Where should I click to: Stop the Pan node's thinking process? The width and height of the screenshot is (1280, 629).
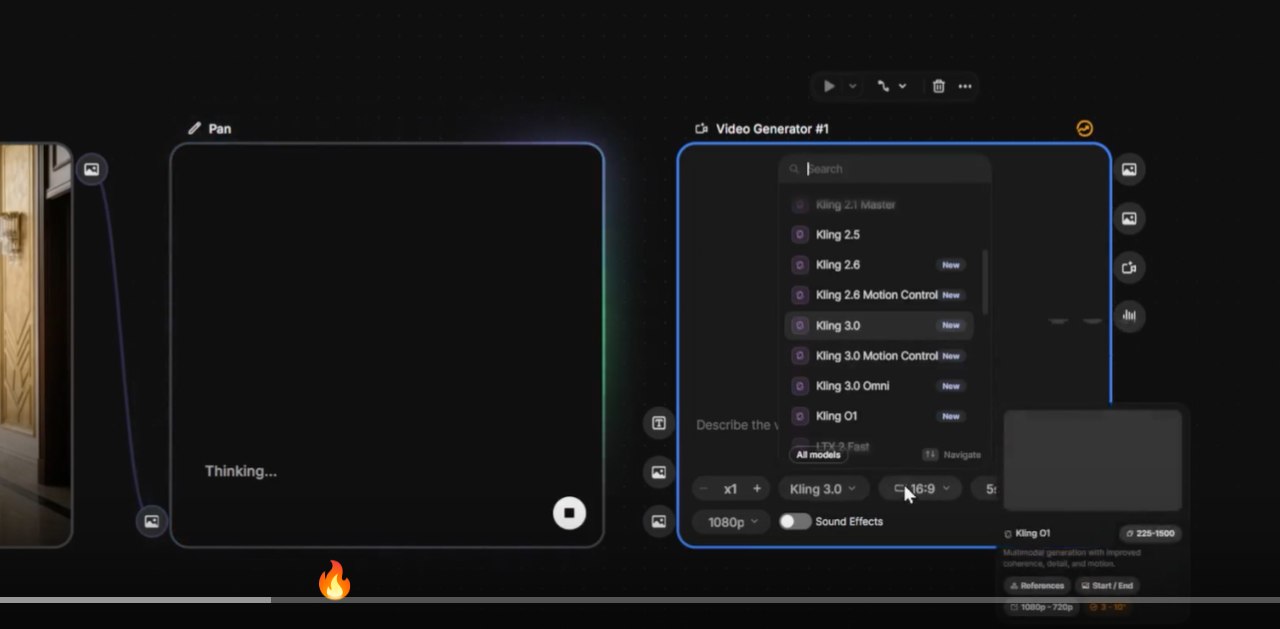click(x=569, y=513)
